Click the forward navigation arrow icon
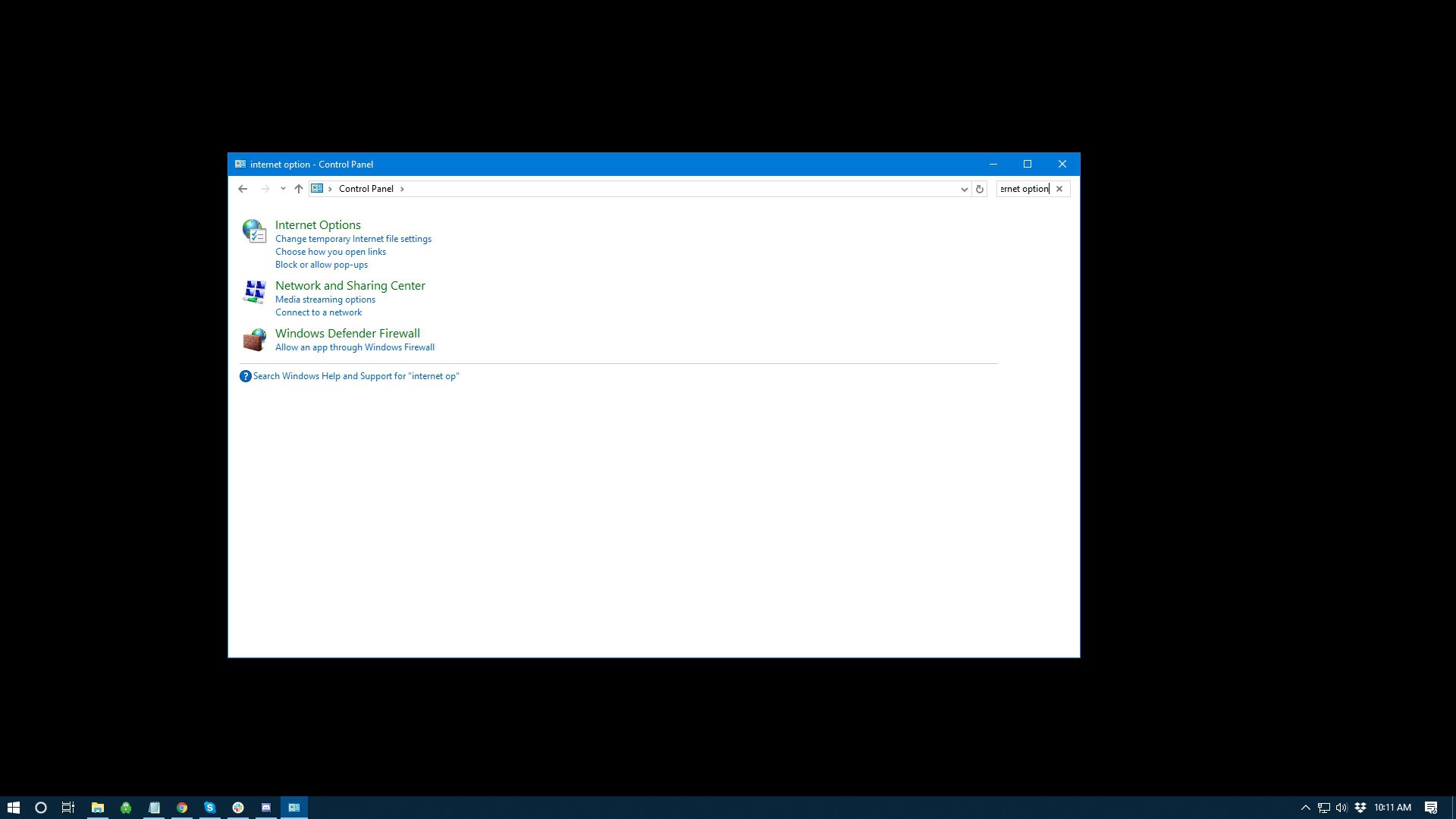The image size is (1456, 819). [x=264, y=189]
